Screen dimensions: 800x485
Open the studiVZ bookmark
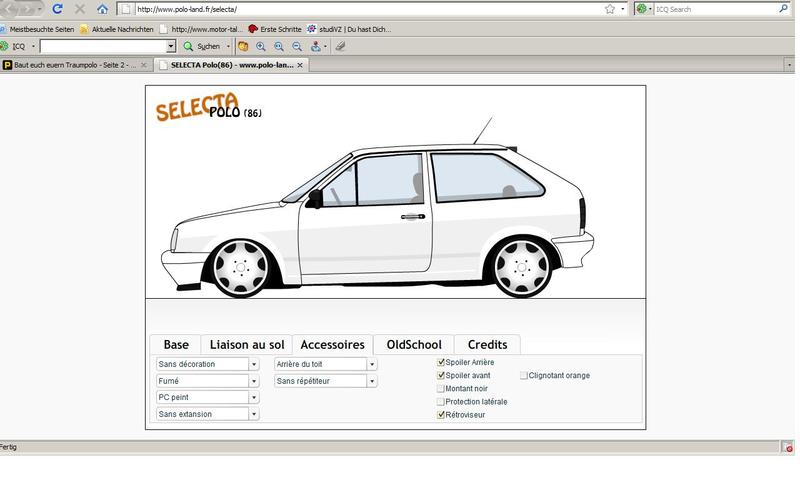(349, 30)
